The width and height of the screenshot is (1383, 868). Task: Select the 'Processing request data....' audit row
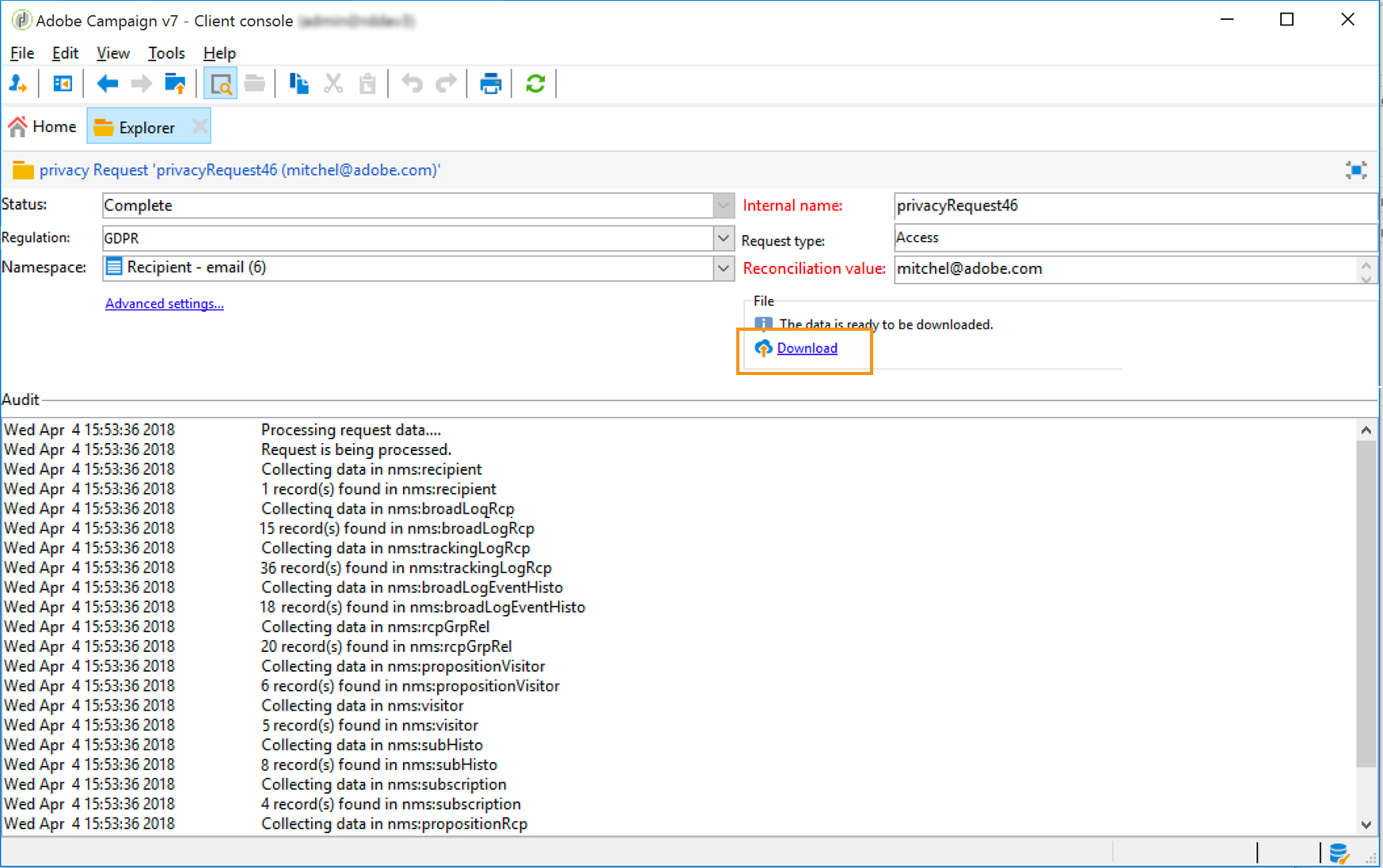[678, 430]
